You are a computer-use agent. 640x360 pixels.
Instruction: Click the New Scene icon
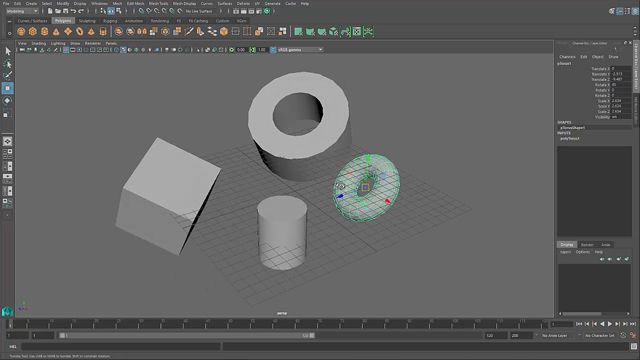pos(50,11)
